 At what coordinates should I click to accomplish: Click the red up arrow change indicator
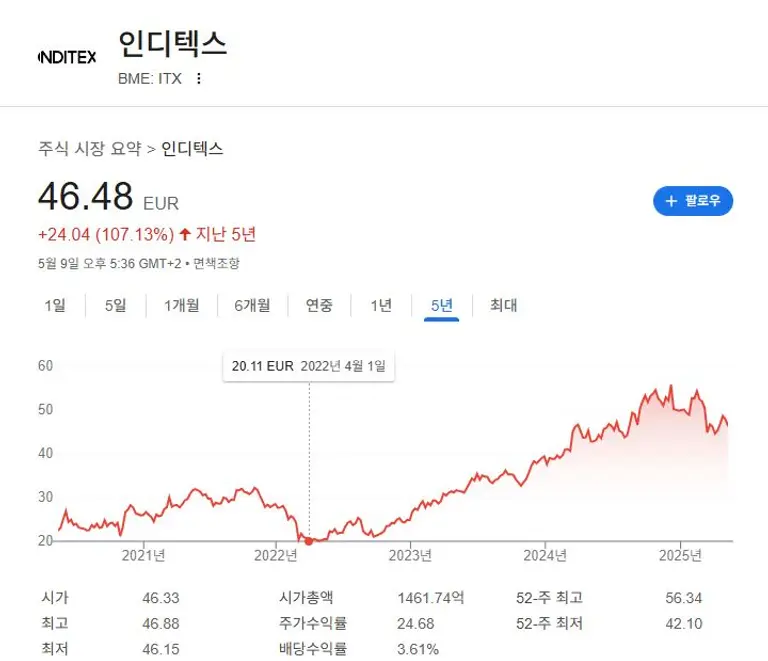point(184,234)
